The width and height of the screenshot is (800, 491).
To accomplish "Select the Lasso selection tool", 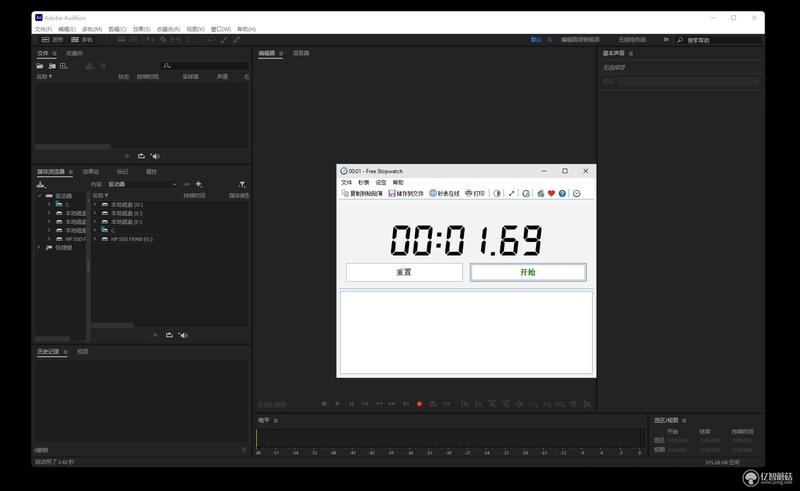I will click(211, 40).
